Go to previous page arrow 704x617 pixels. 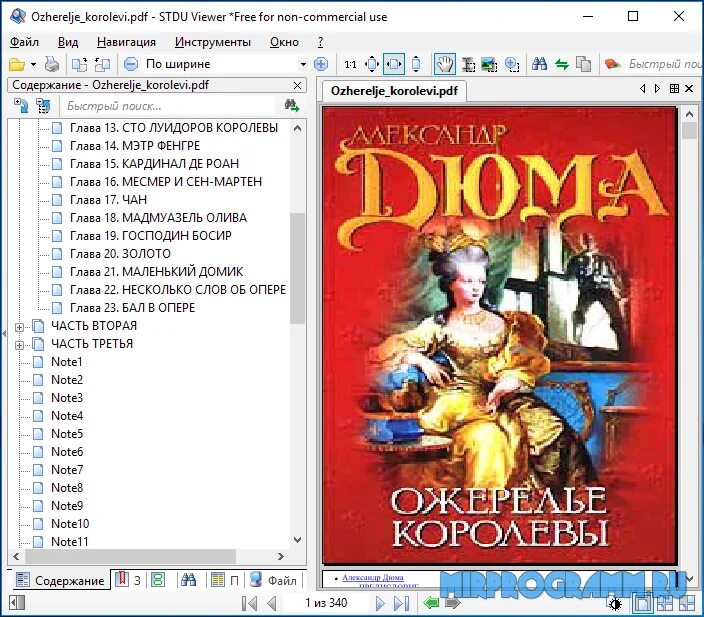click(x=272, y=603)
